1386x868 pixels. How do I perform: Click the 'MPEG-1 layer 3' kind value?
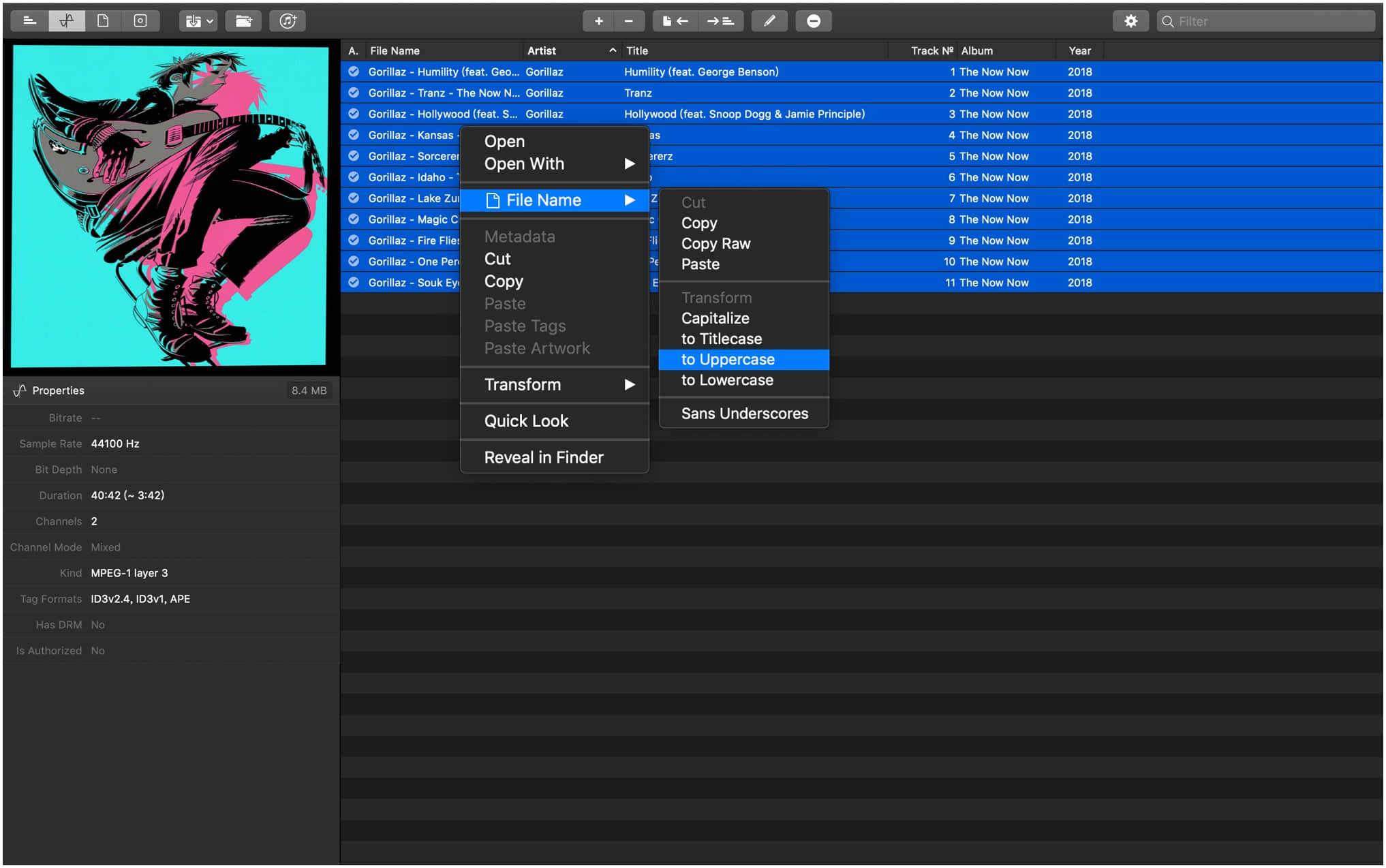[x=129, y=573]
